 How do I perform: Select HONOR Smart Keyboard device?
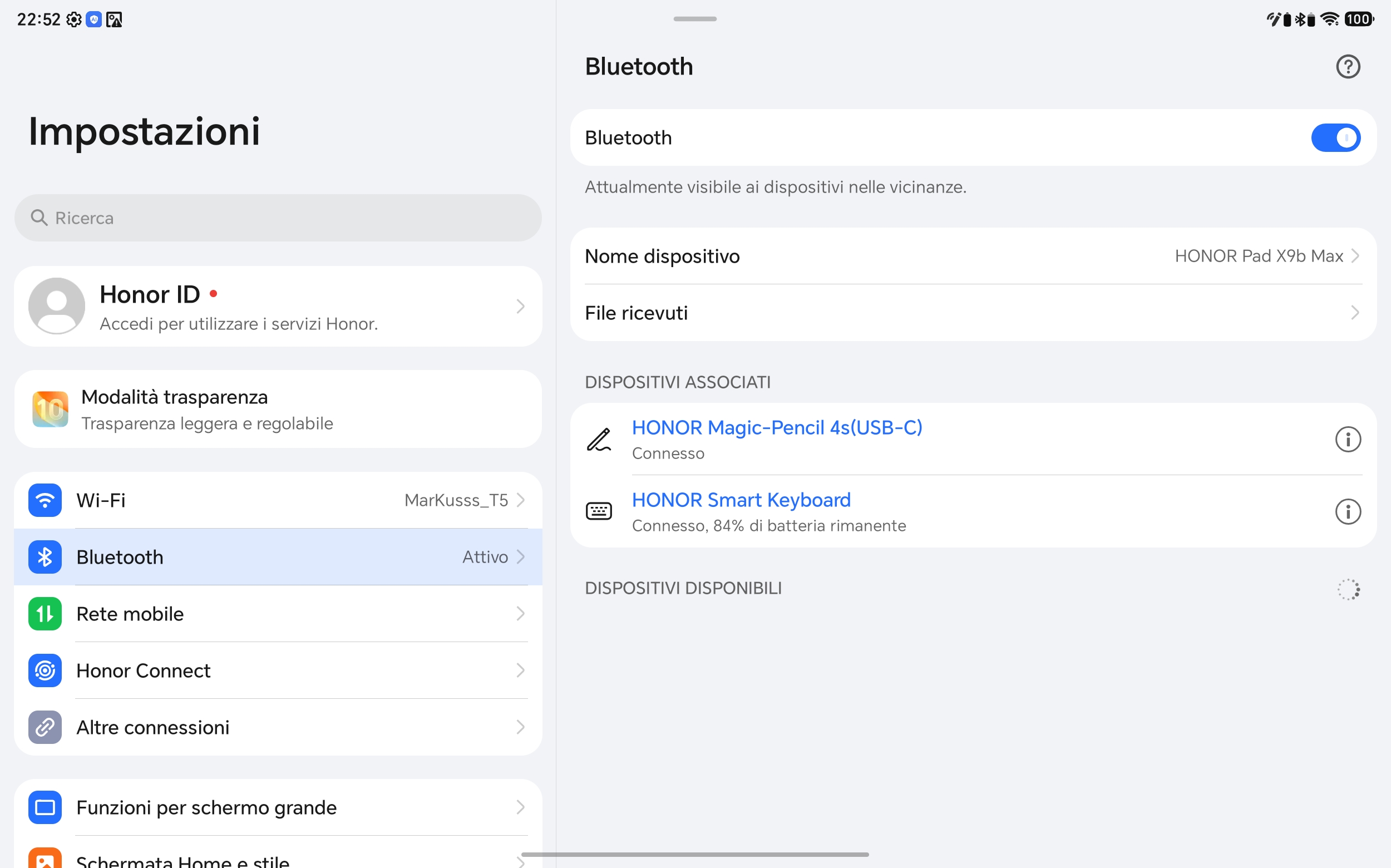pyautogui.click(x=973, y=511)
